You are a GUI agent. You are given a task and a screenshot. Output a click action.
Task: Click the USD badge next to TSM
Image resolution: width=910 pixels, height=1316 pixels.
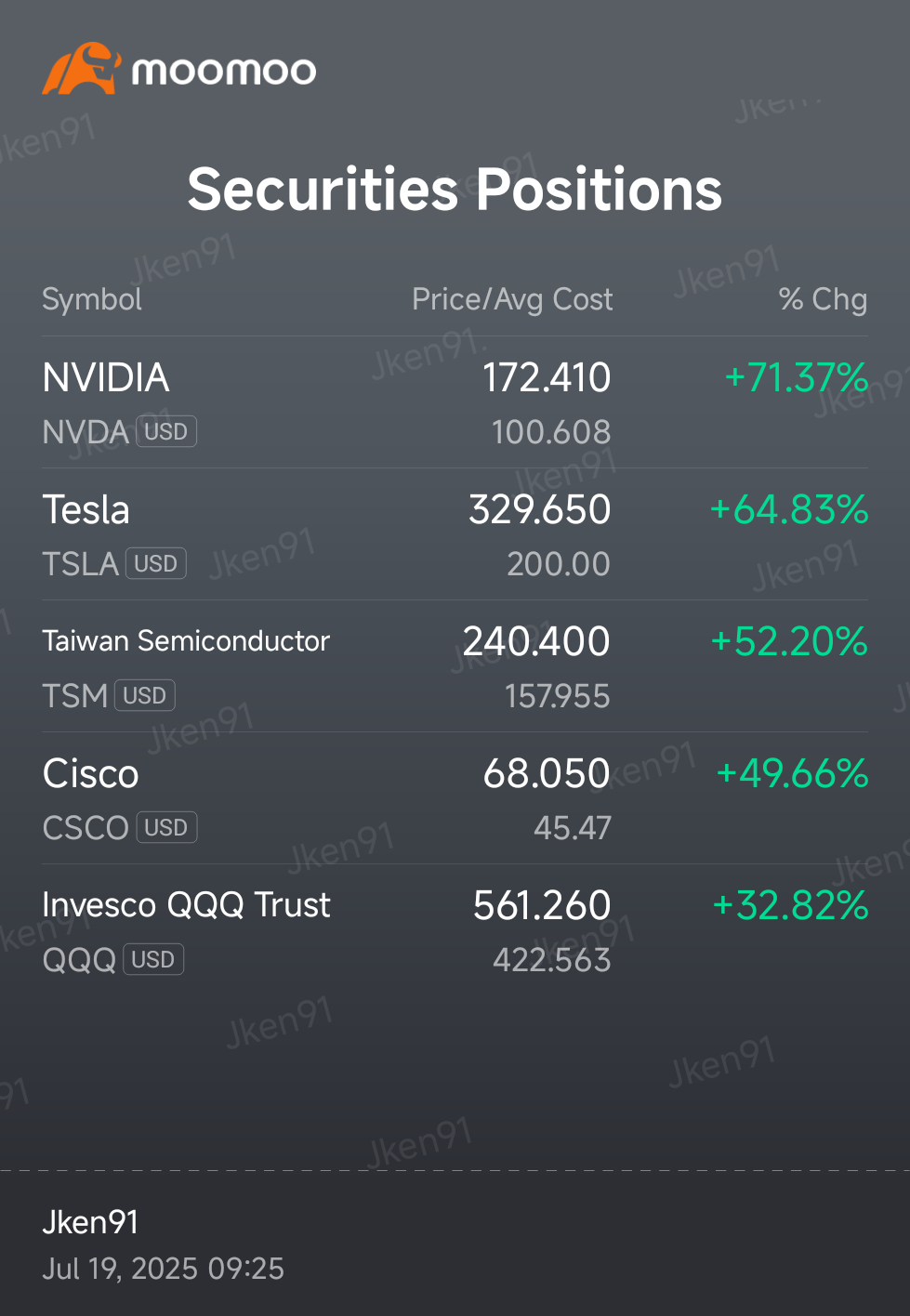(145, 695)
